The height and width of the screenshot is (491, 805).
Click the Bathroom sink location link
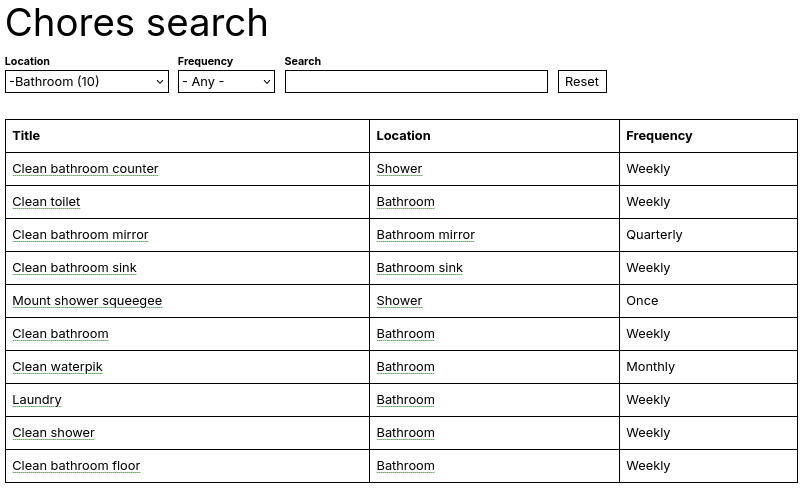[x=419, y=268]
